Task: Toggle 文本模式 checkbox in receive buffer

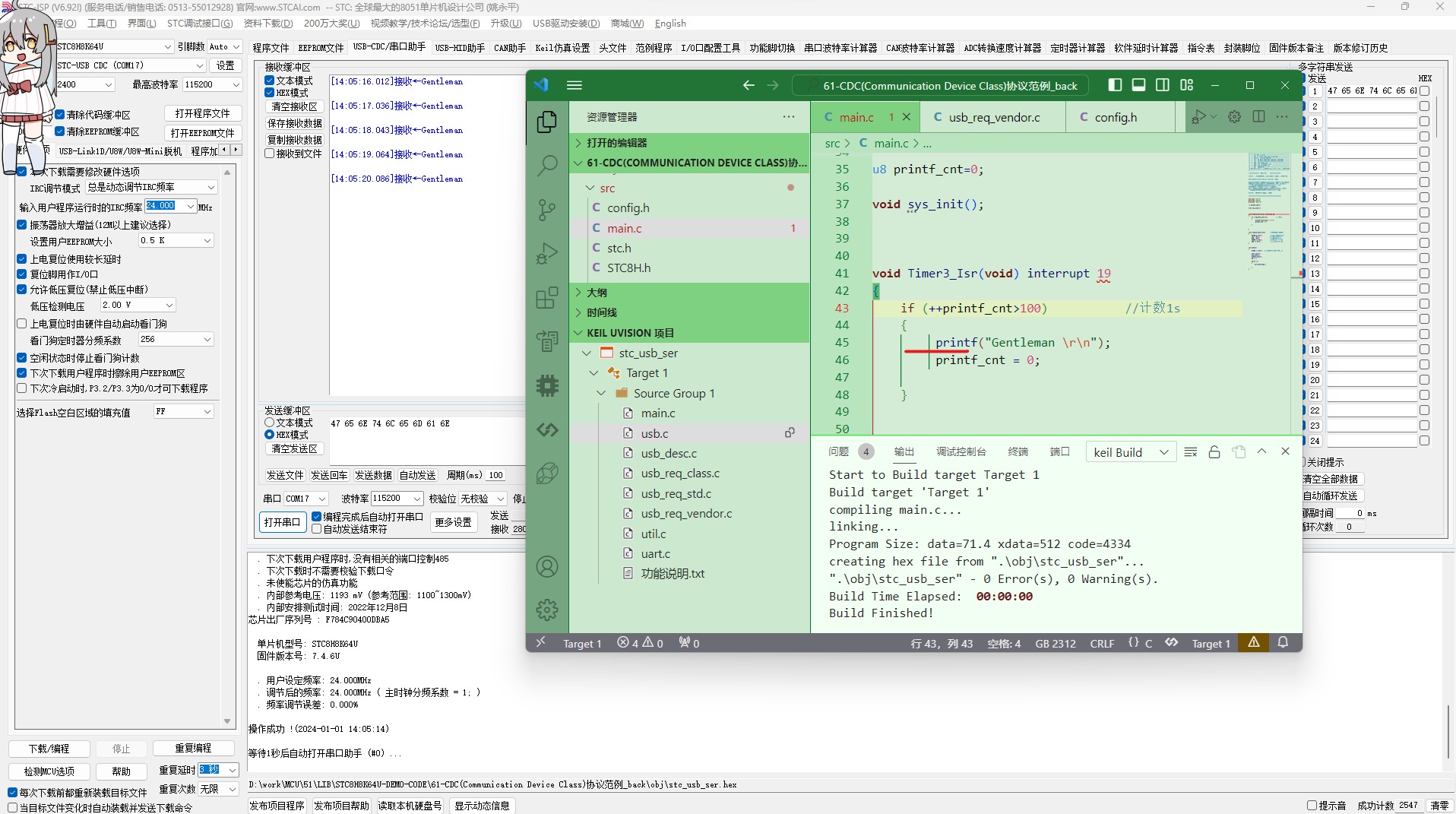Action: 269,81
